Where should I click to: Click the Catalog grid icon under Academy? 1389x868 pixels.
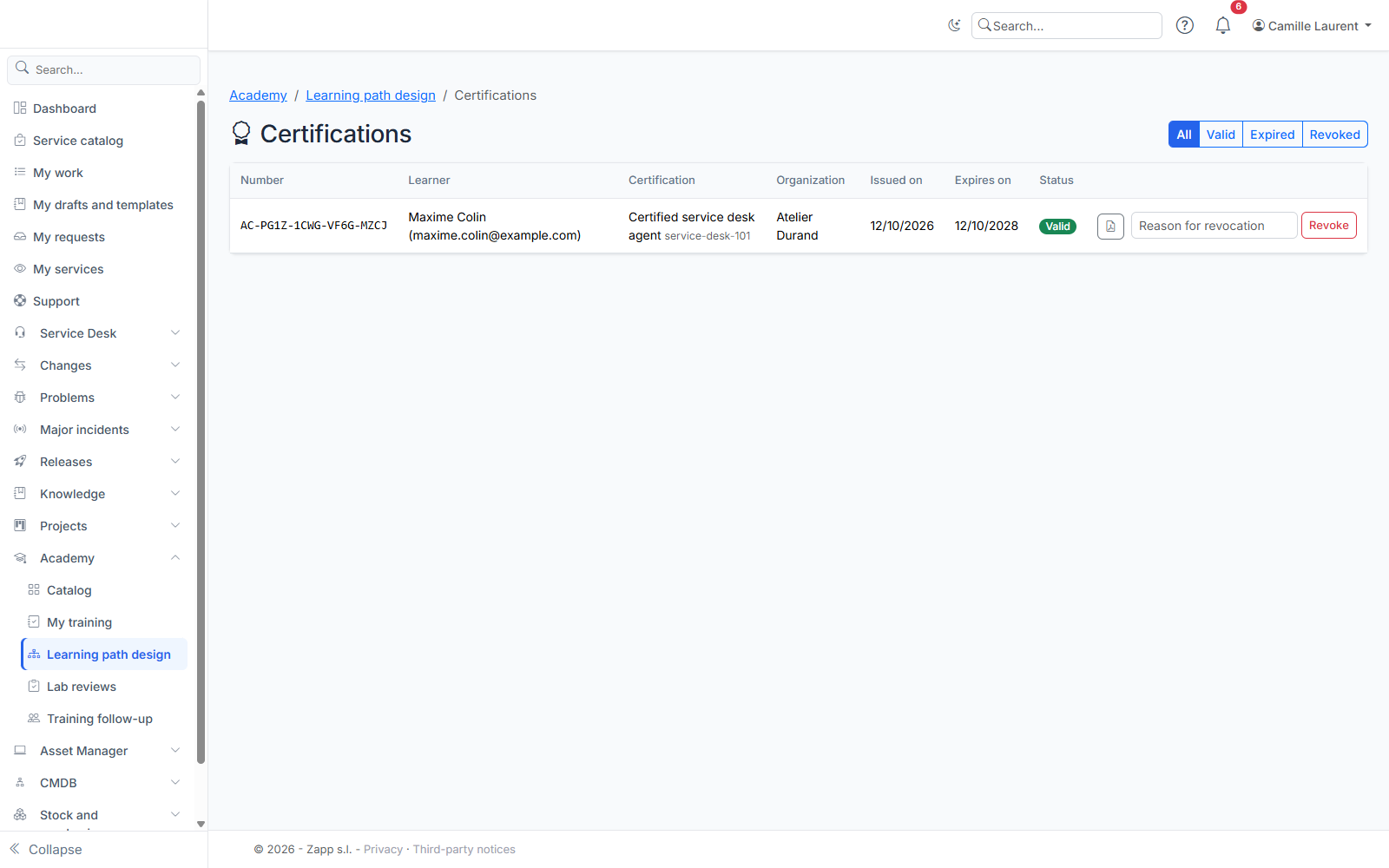click(34, 589)
